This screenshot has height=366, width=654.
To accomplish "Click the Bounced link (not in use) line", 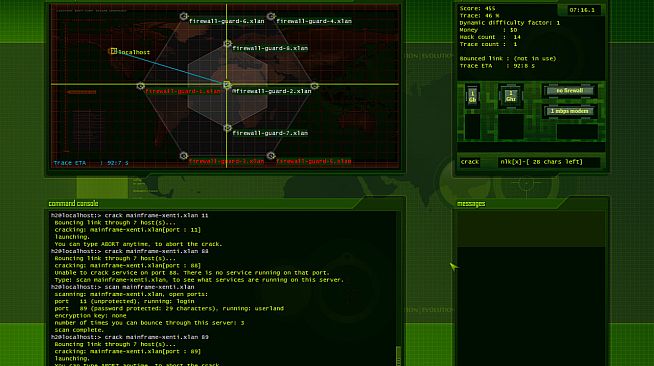I will point(508,58).
